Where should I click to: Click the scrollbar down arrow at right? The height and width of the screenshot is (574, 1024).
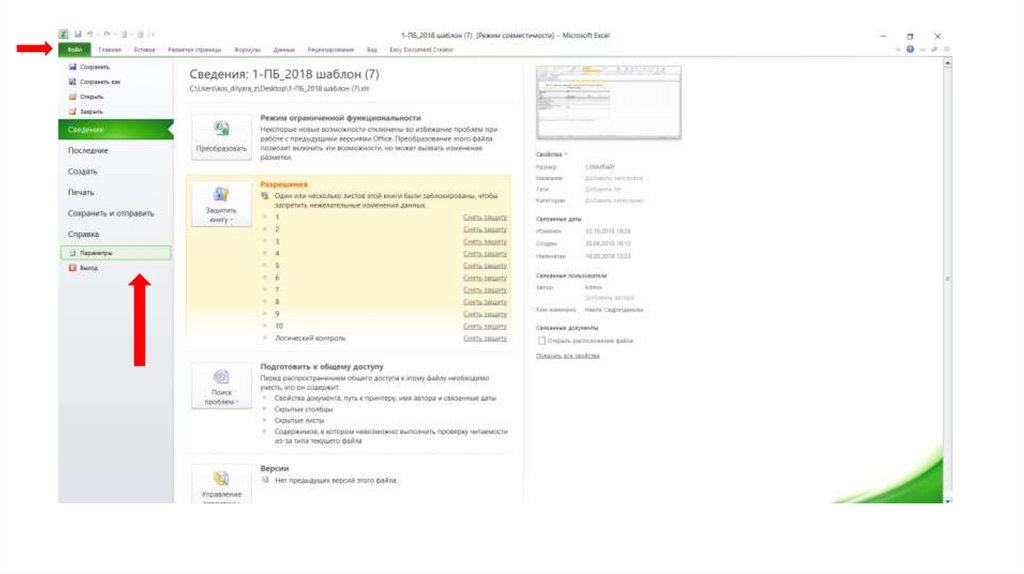948,500
